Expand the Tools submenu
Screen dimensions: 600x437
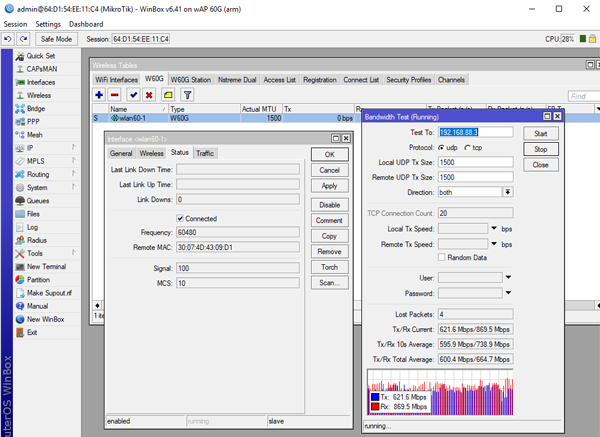(73, 253)
